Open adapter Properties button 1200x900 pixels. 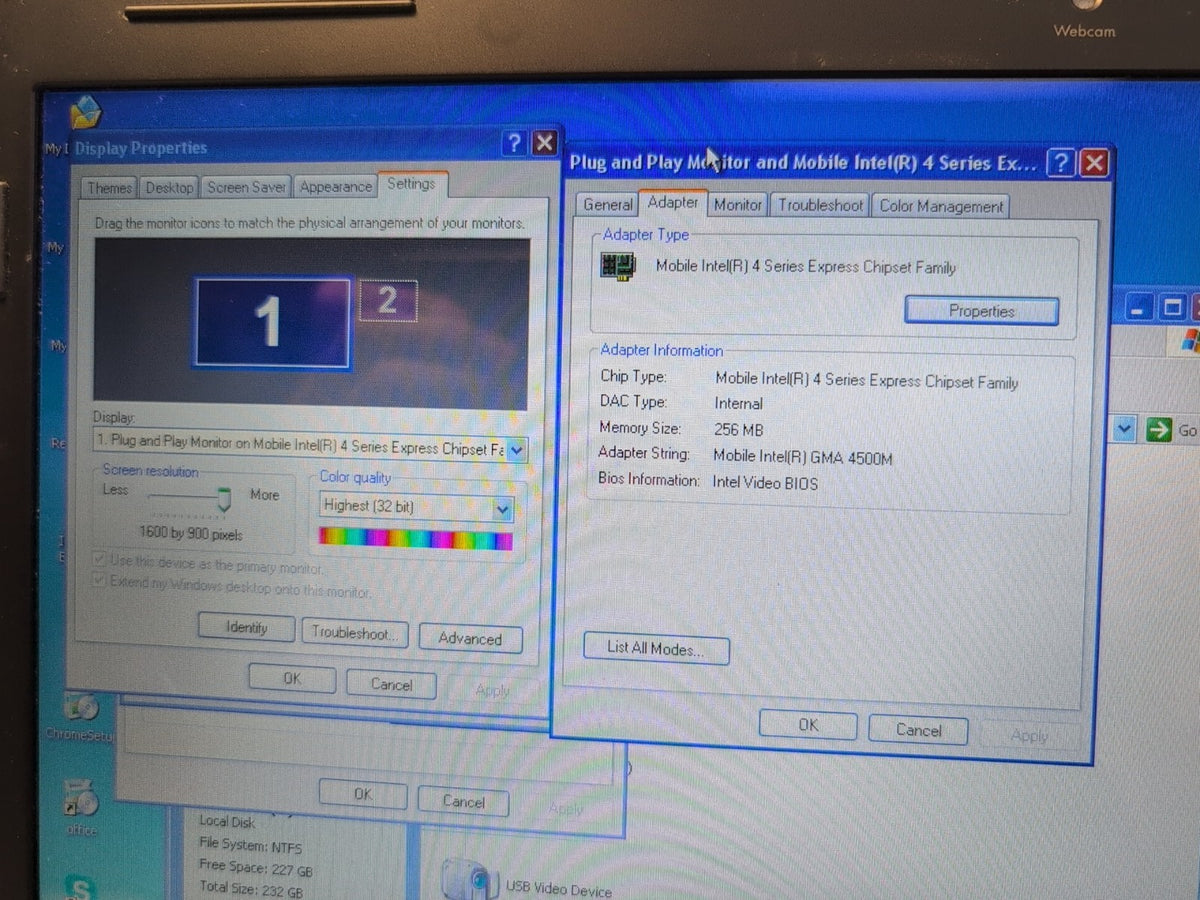click(981, 311)
